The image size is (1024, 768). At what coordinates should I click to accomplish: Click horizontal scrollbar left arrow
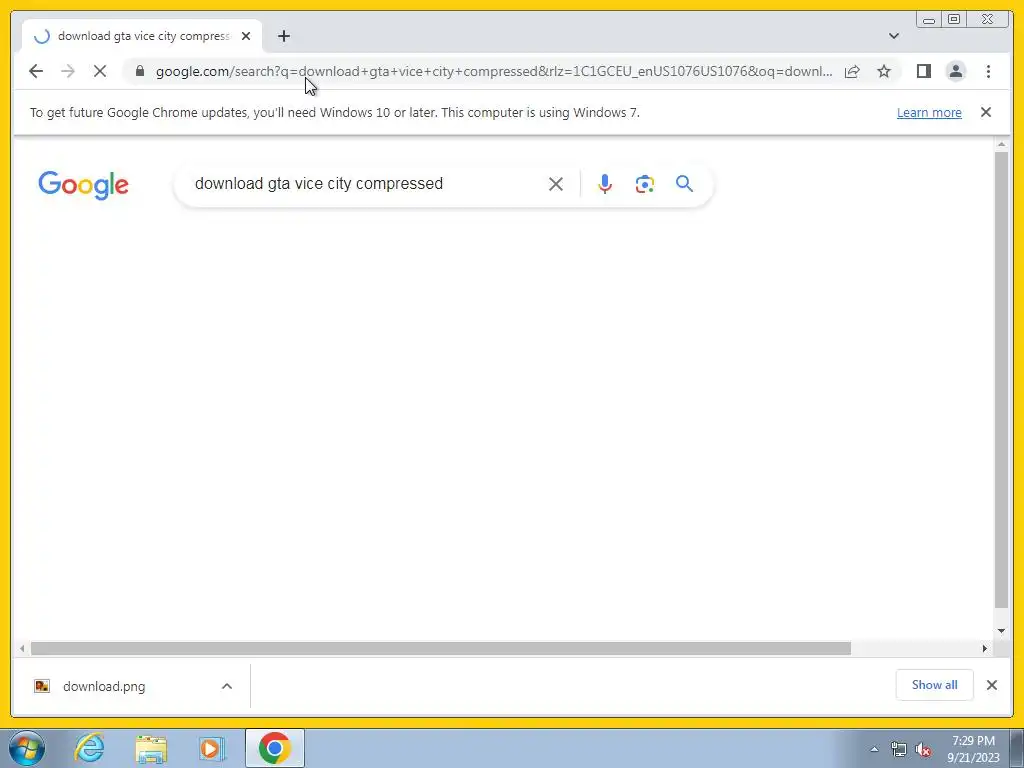22,648
